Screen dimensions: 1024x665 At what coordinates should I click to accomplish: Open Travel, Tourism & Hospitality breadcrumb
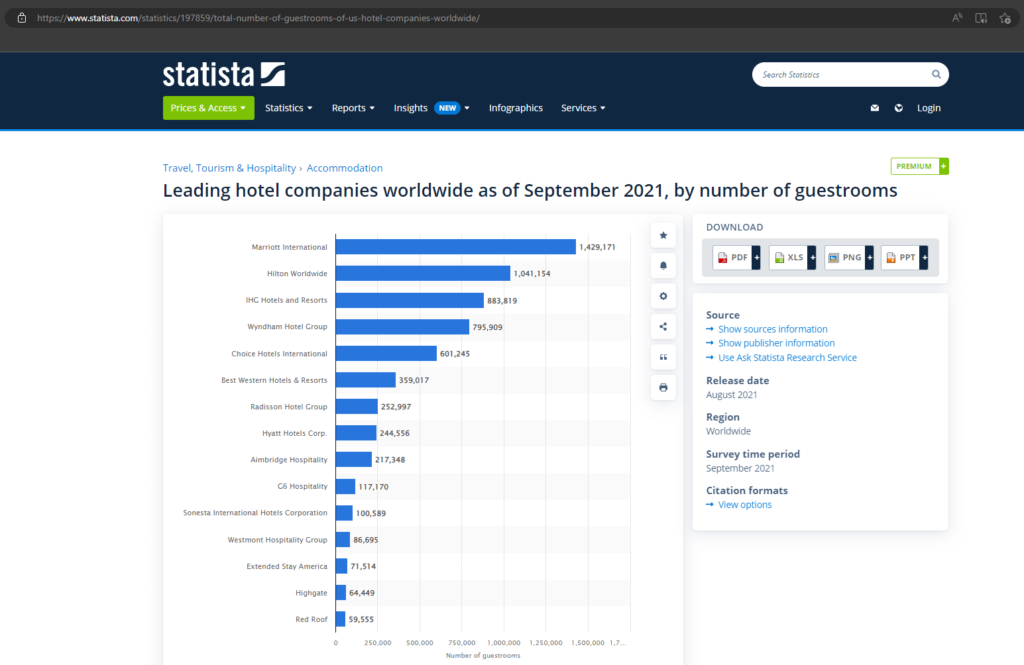pos(229,168)
